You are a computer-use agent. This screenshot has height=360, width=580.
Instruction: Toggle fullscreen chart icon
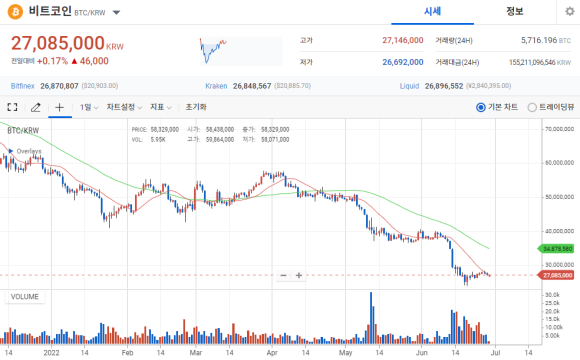12,107
